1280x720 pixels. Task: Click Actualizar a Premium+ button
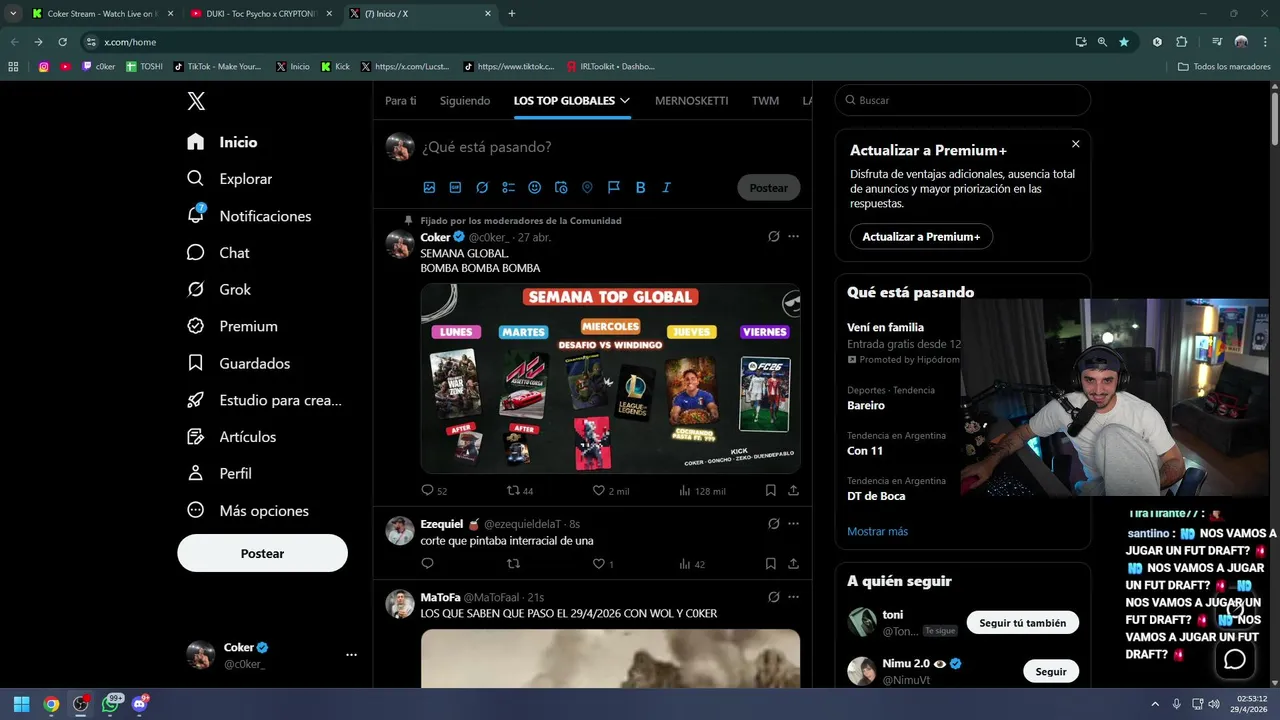921,236
